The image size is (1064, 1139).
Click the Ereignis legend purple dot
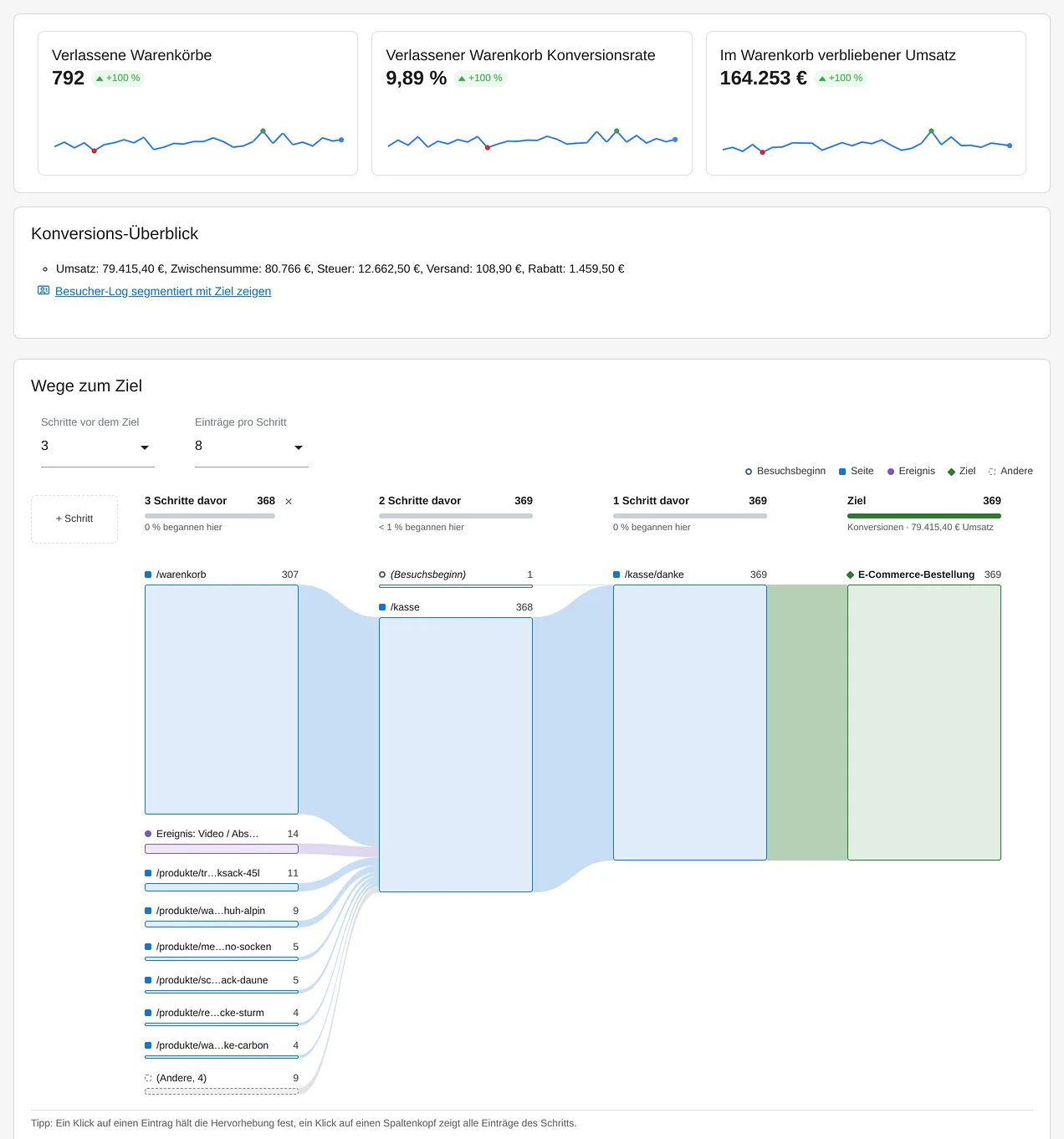pyautogui.click(x=891, y=472)
